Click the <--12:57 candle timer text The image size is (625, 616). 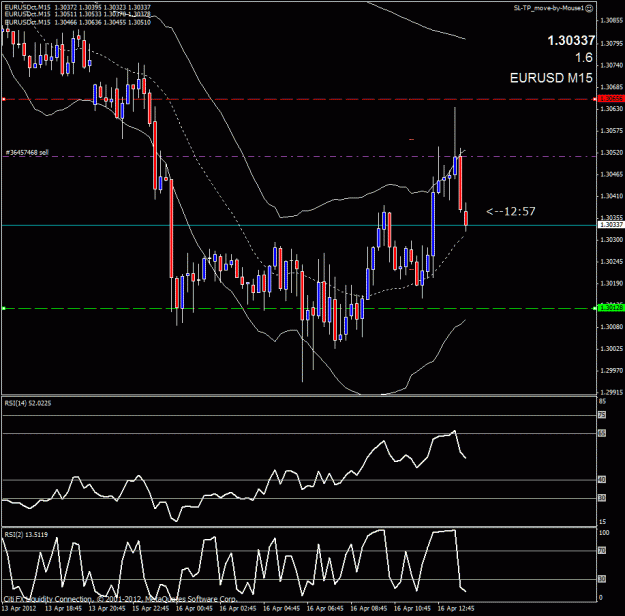click(511, 211)
